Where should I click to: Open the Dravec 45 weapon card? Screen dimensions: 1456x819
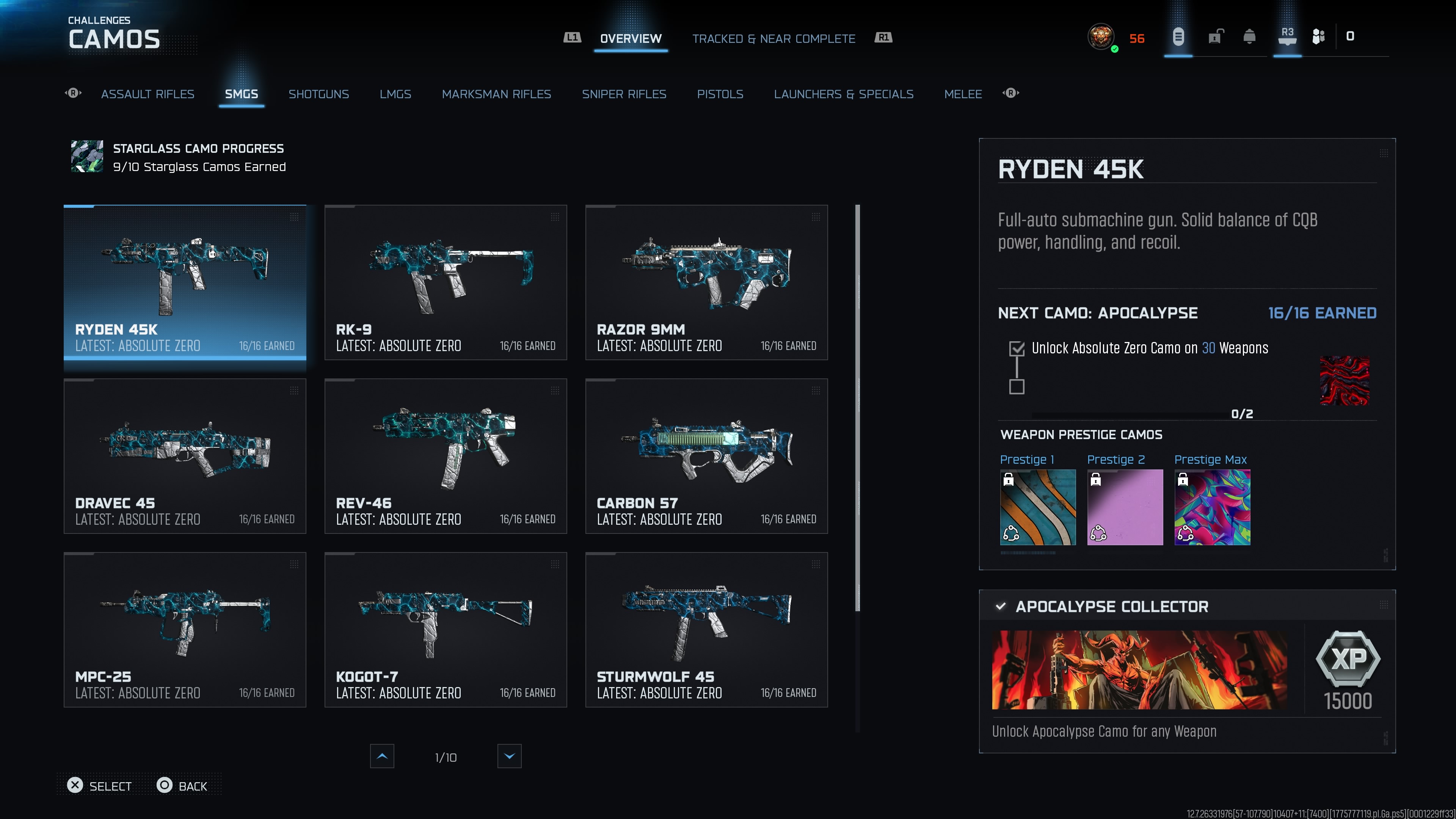[x=185, y=456]
